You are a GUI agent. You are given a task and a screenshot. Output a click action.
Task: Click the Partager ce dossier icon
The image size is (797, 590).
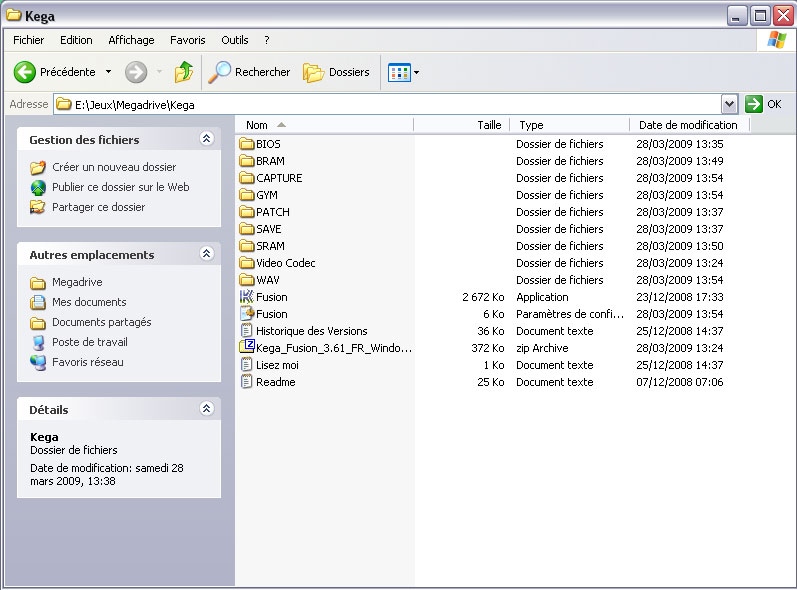click(x=38, y=207)
